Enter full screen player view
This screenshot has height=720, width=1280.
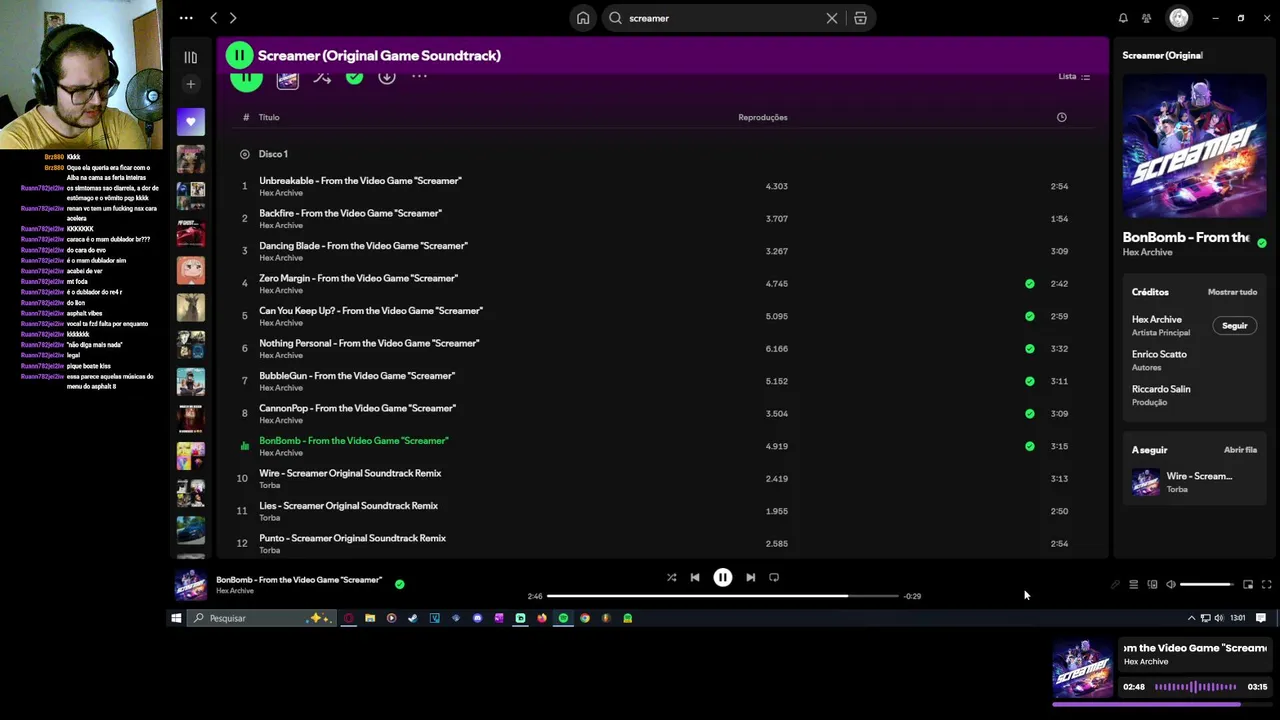coord(1266,584)
